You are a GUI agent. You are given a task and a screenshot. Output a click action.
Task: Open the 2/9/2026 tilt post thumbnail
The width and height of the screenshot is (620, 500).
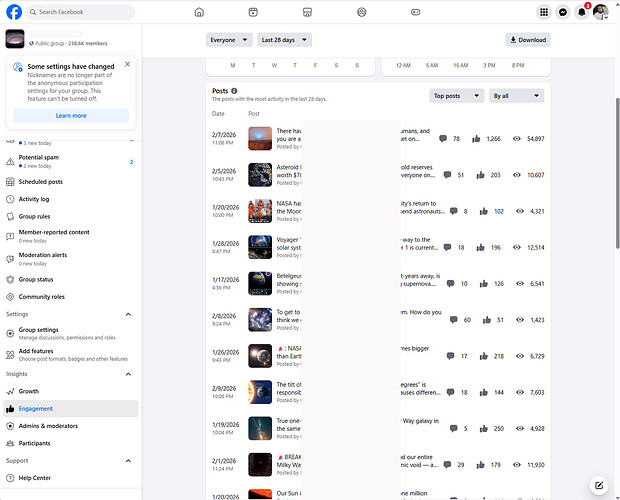click(260, 392)
